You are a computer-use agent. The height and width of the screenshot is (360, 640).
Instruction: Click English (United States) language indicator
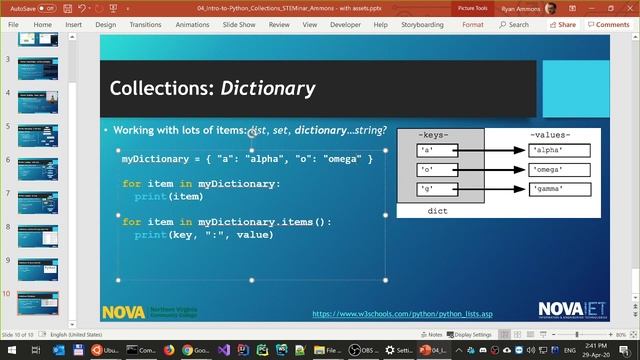76,335
